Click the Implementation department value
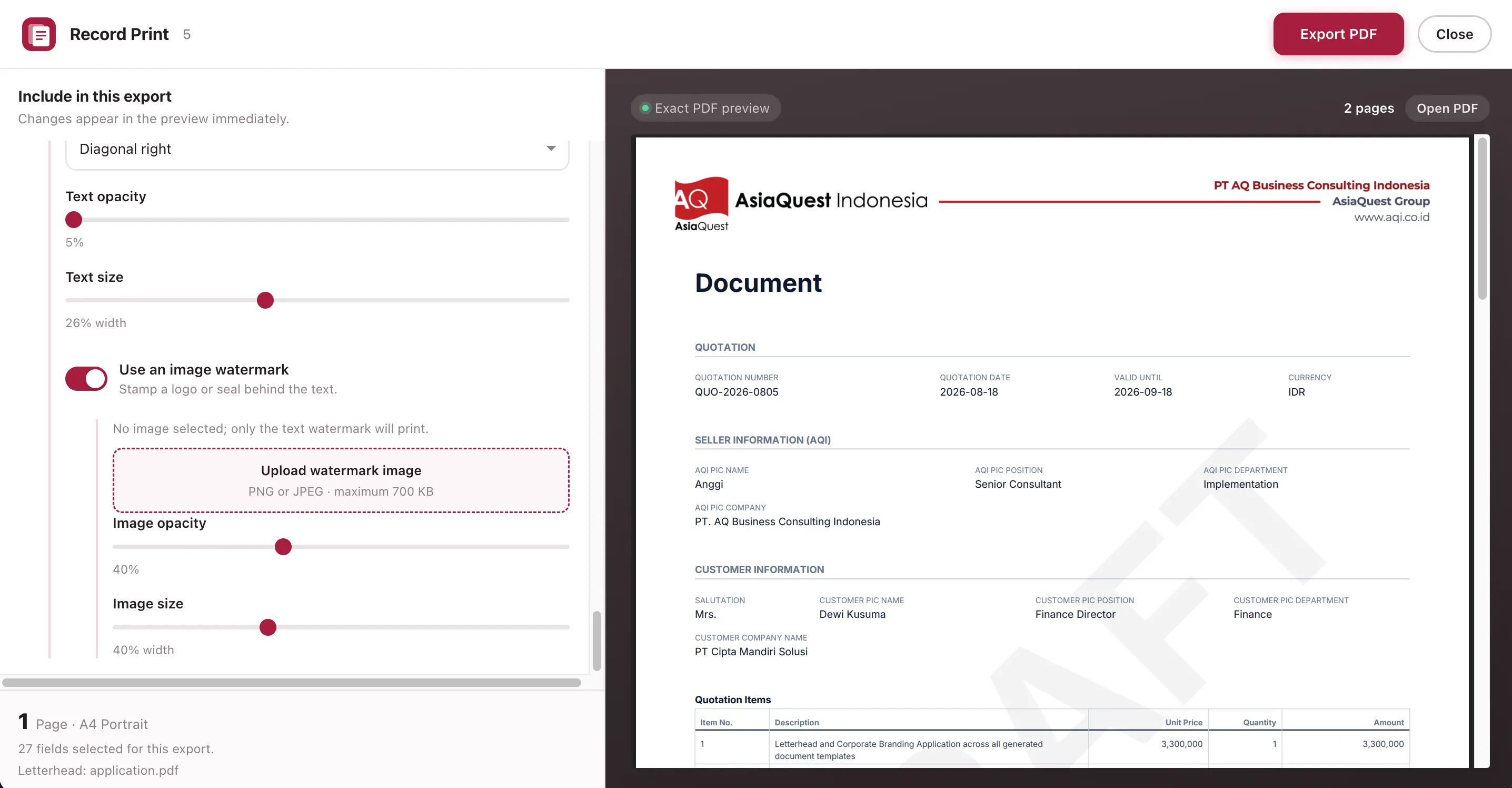 pyautogui.click(x=1240, y=485)
